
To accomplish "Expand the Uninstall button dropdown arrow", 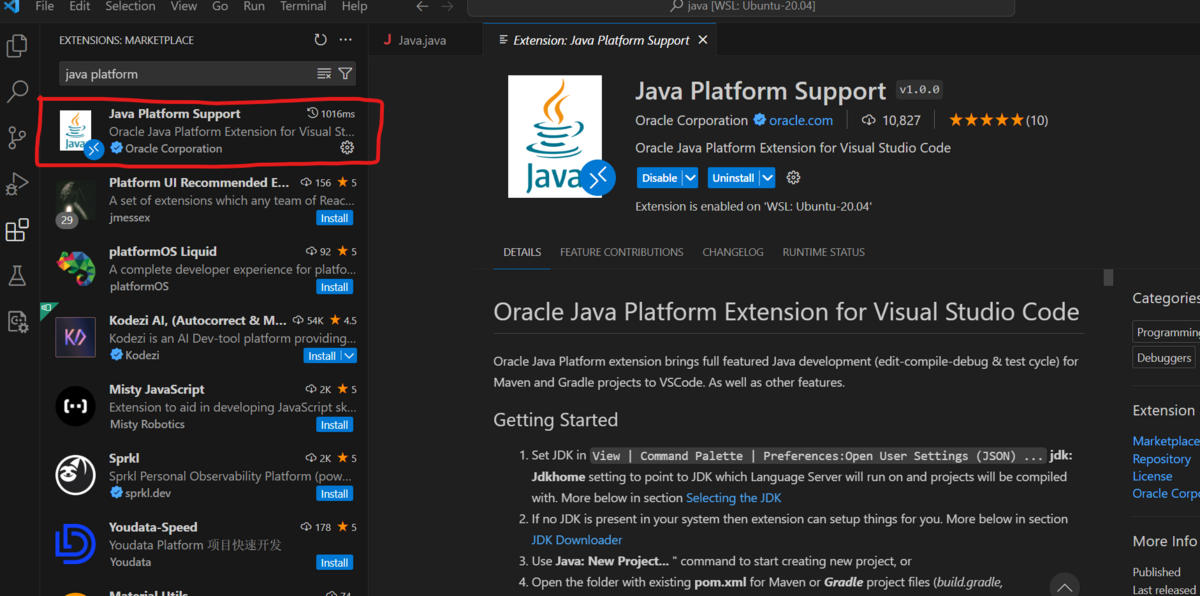I will point(767,178).
